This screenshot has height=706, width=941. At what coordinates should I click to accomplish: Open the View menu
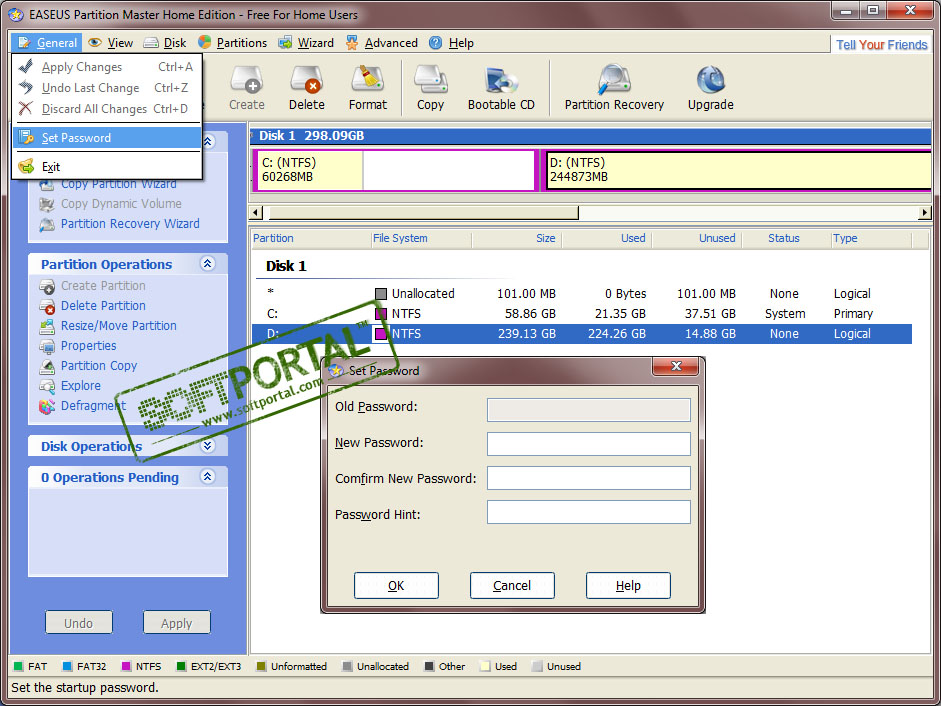(x=110, y=43)
